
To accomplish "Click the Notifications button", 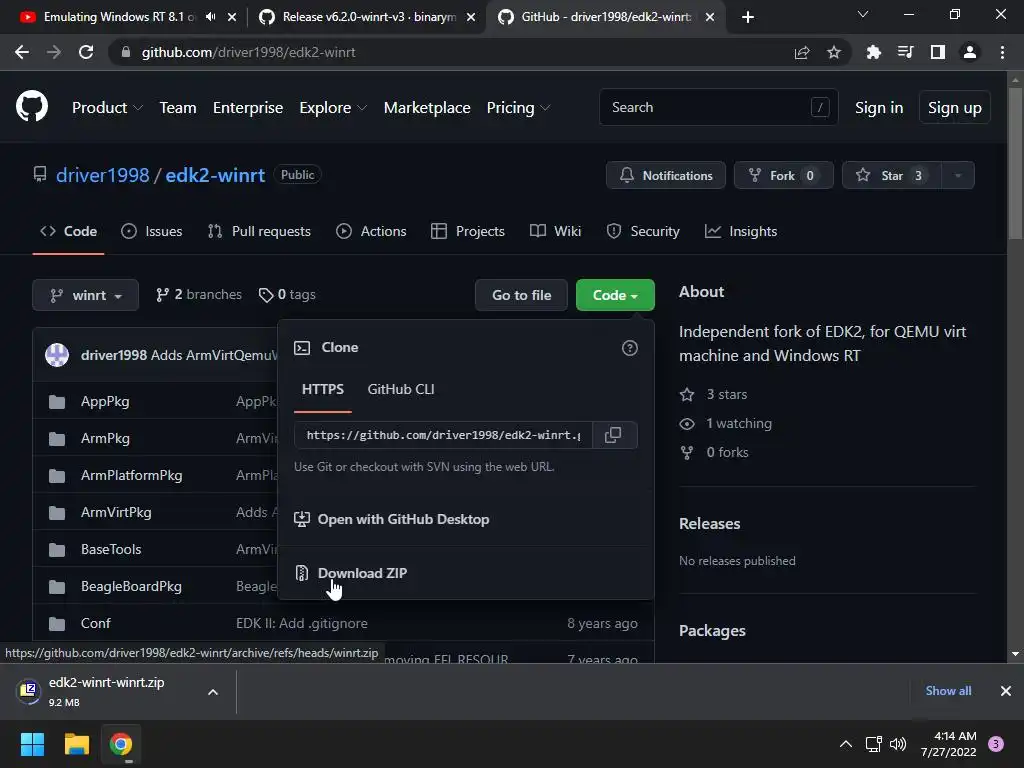I will coord(665,175).
